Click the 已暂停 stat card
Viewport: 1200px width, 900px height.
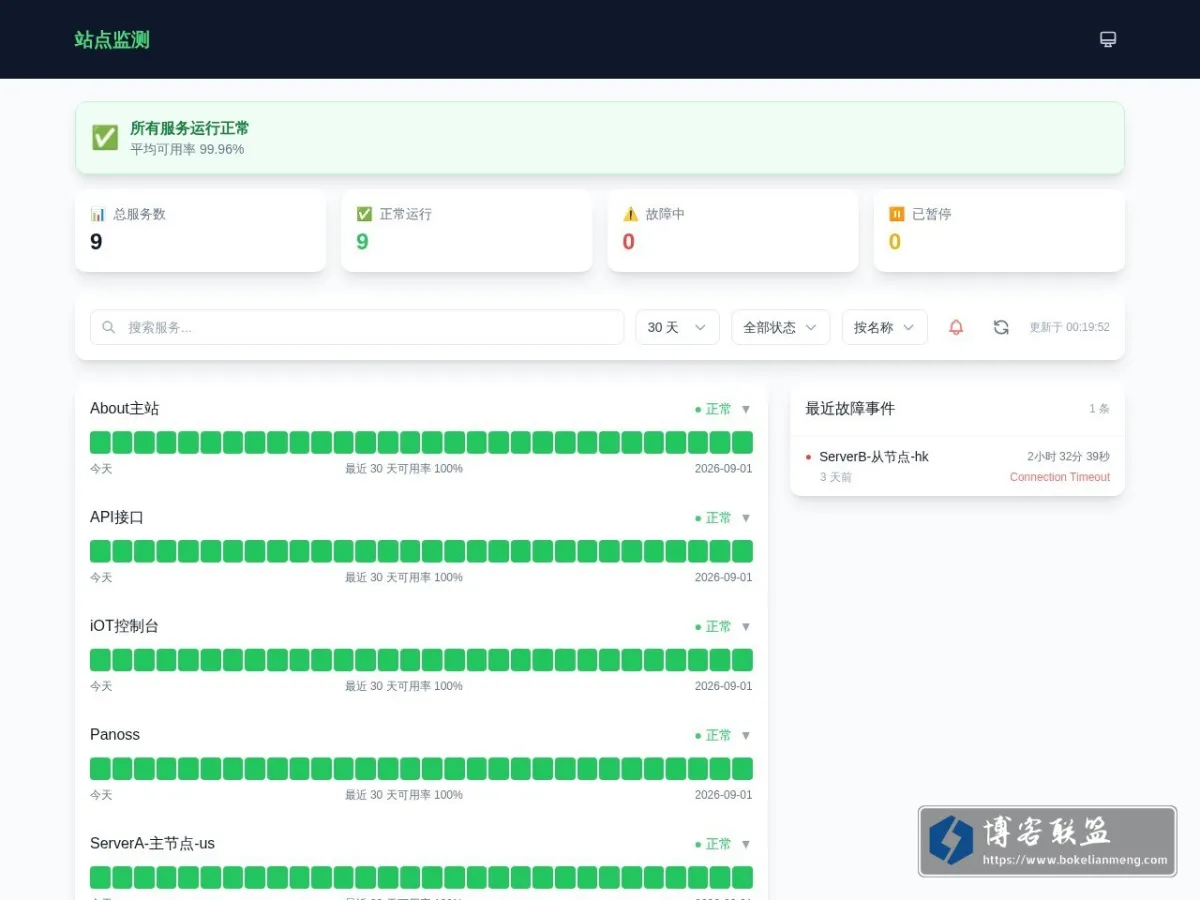(999, 230)
